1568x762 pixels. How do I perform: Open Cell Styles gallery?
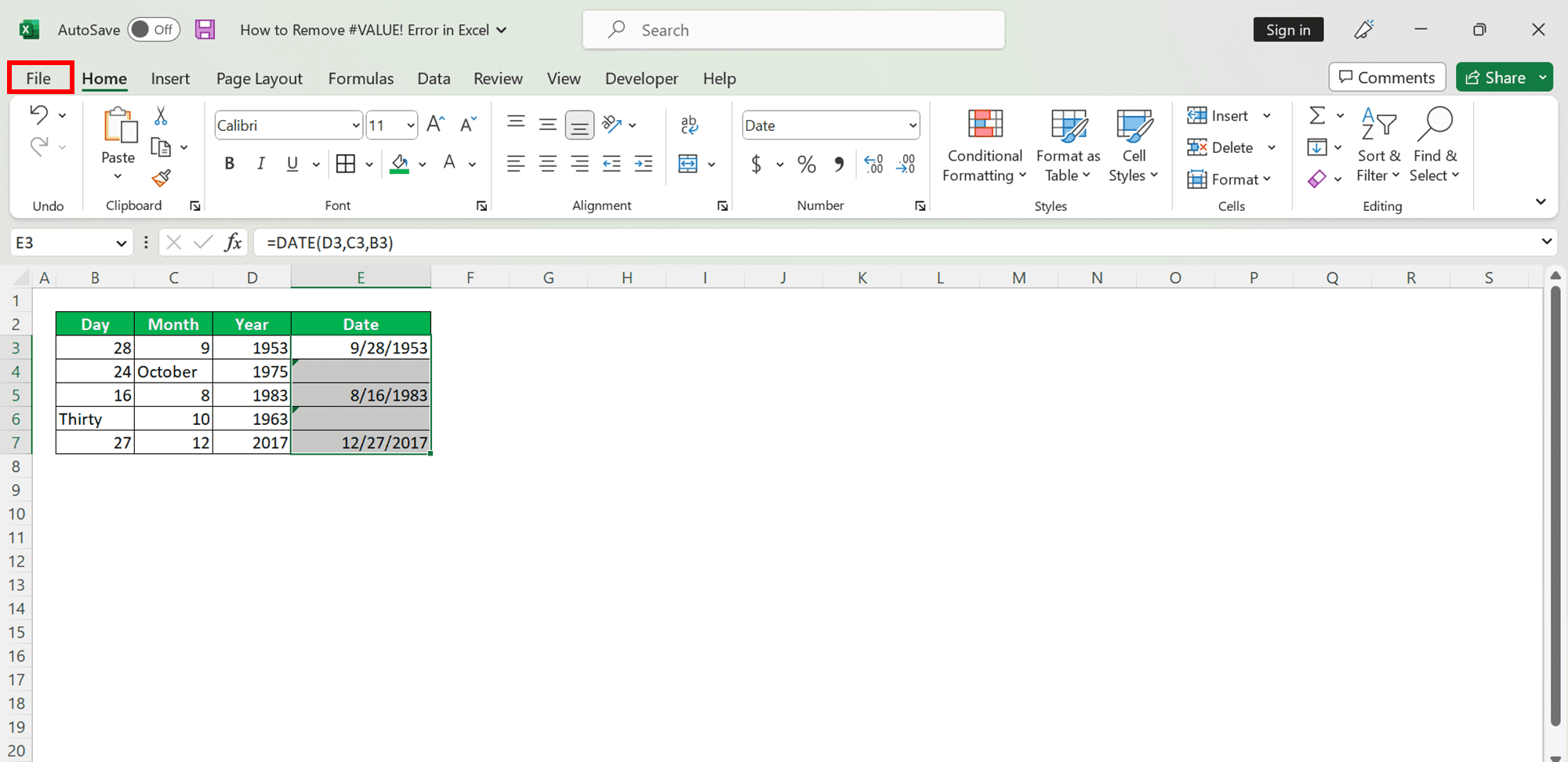(x=1134, y=147)
